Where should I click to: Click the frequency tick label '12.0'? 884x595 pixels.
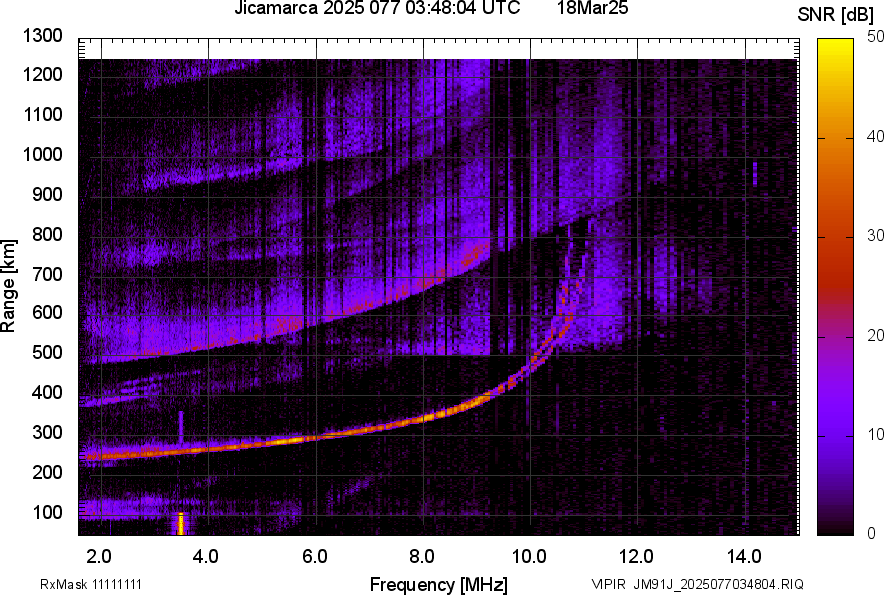click(x=636, y=557)
